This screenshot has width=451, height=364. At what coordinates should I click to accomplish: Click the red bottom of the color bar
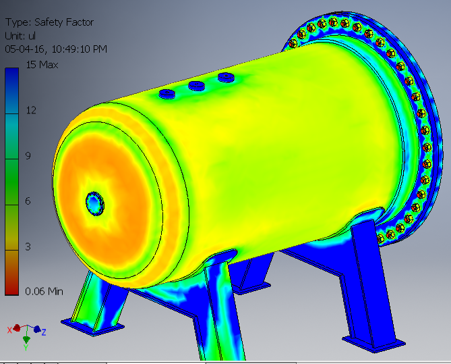click(12, 273)
